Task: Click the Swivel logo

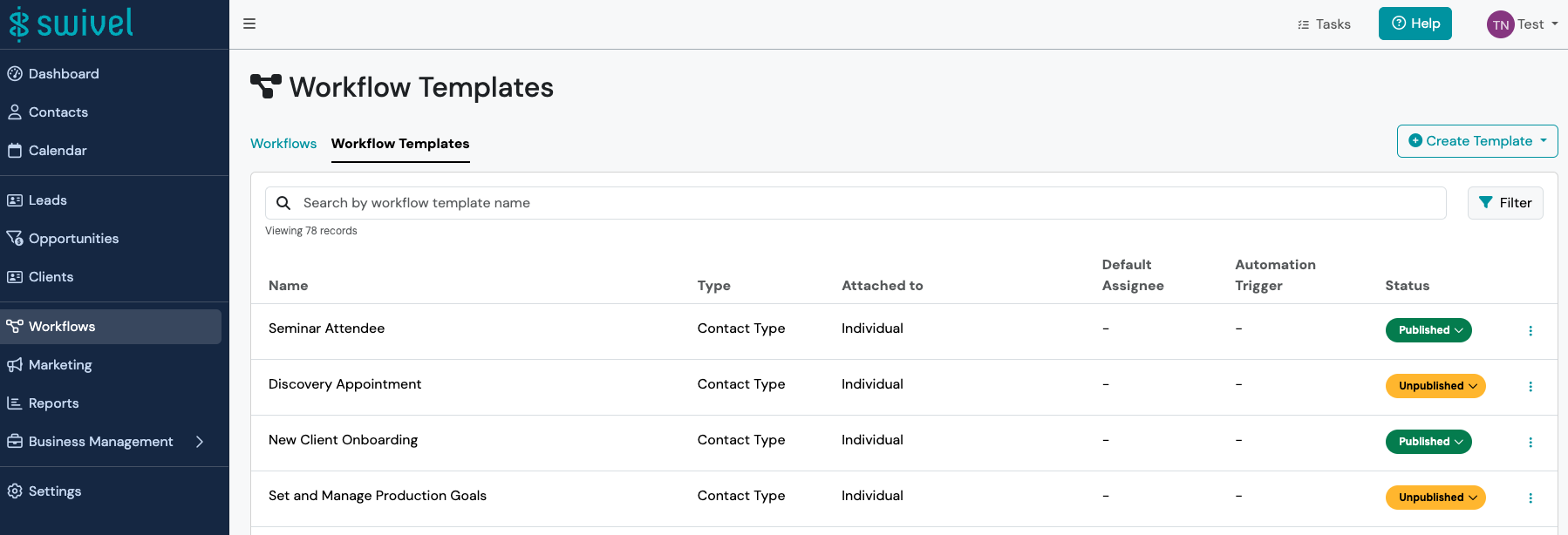Action: pos(72,24)
